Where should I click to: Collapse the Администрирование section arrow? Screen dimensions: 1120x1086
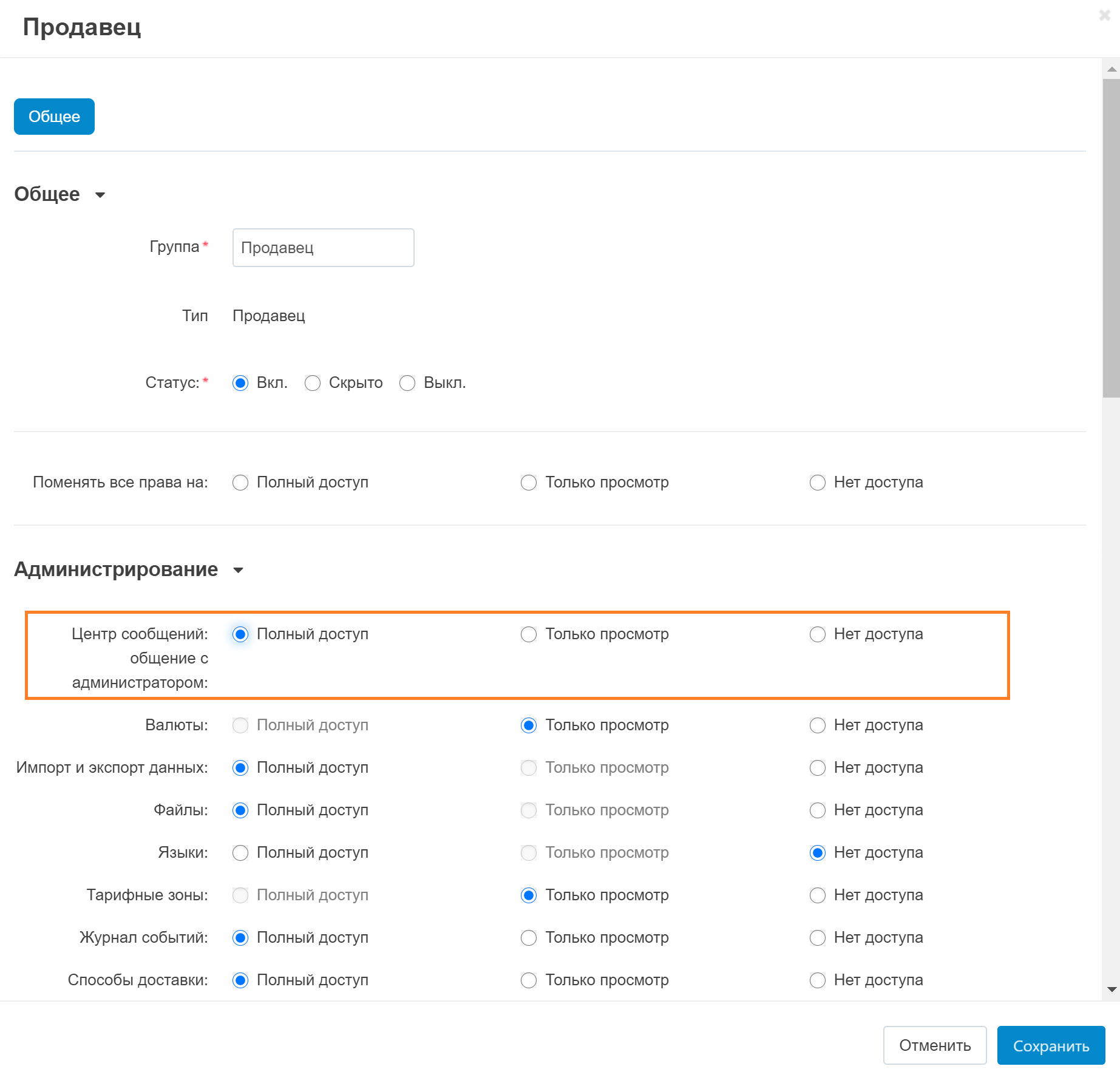[x=238, y=570]
